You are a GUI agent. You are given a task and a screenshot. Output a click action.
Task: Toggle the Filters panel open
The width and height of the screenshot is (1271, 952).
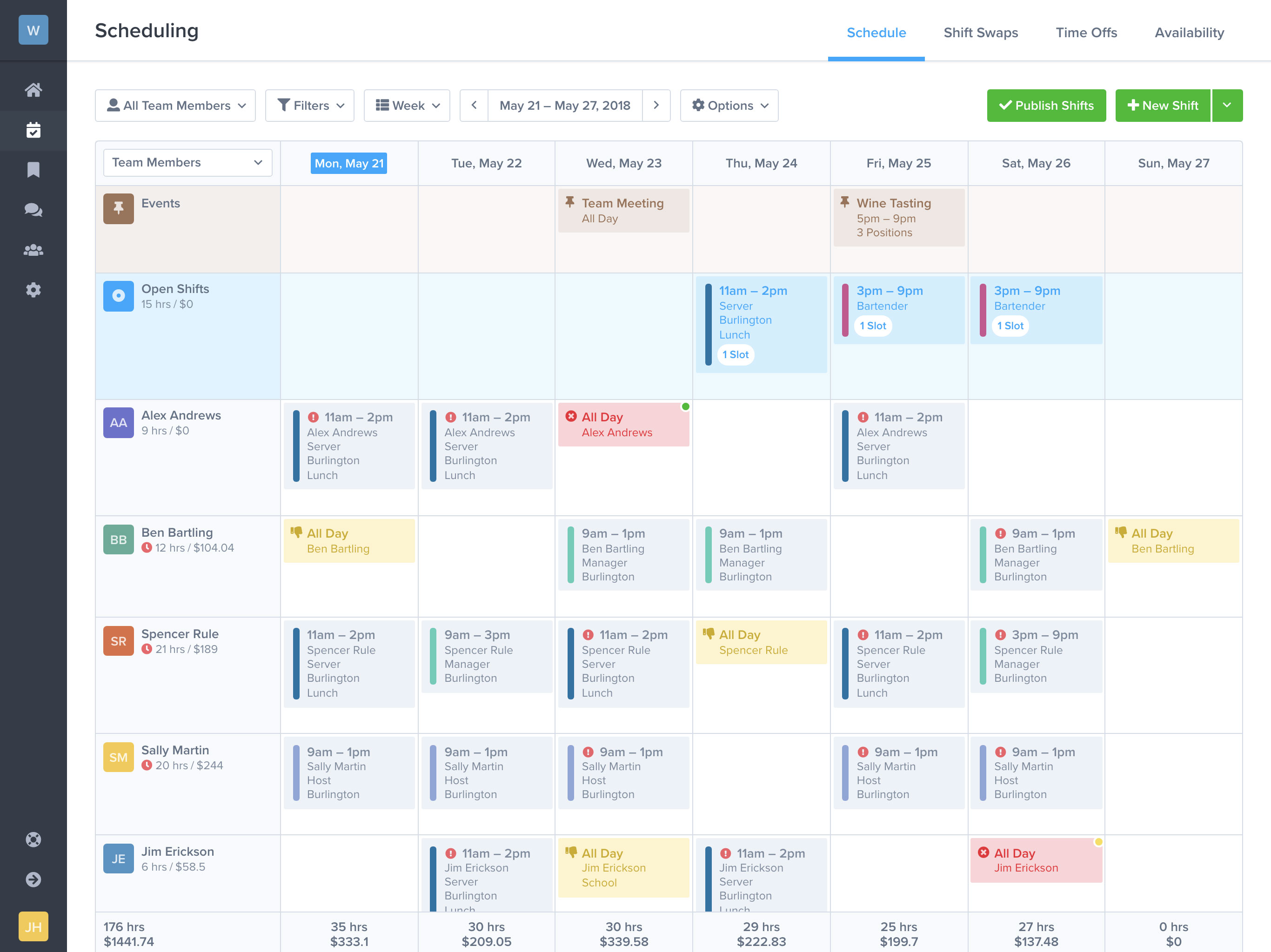310,105
